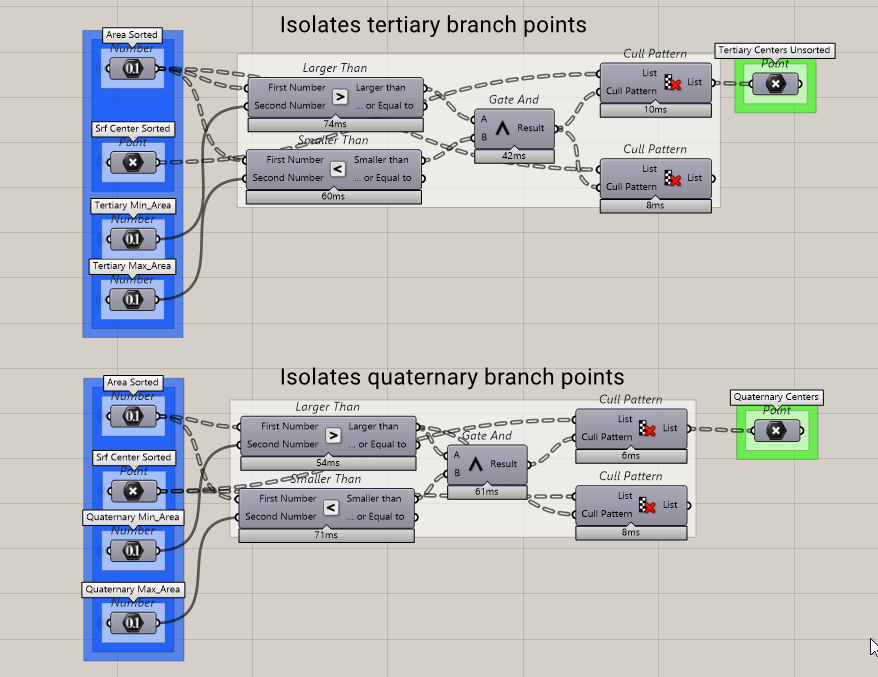Select the Tertiary Centers Unsorted point parameter
The height and width of the screenshot is (677, 878).
pyautogui.click(x=775, y=85)
